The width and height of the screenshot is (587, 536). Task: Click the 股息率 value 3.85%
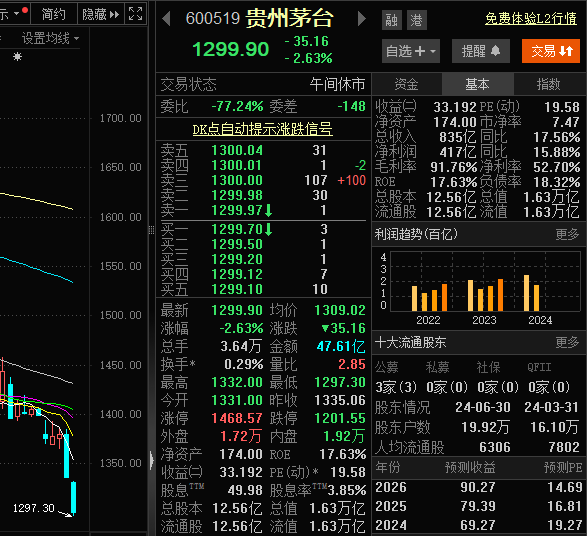point(347,490)
